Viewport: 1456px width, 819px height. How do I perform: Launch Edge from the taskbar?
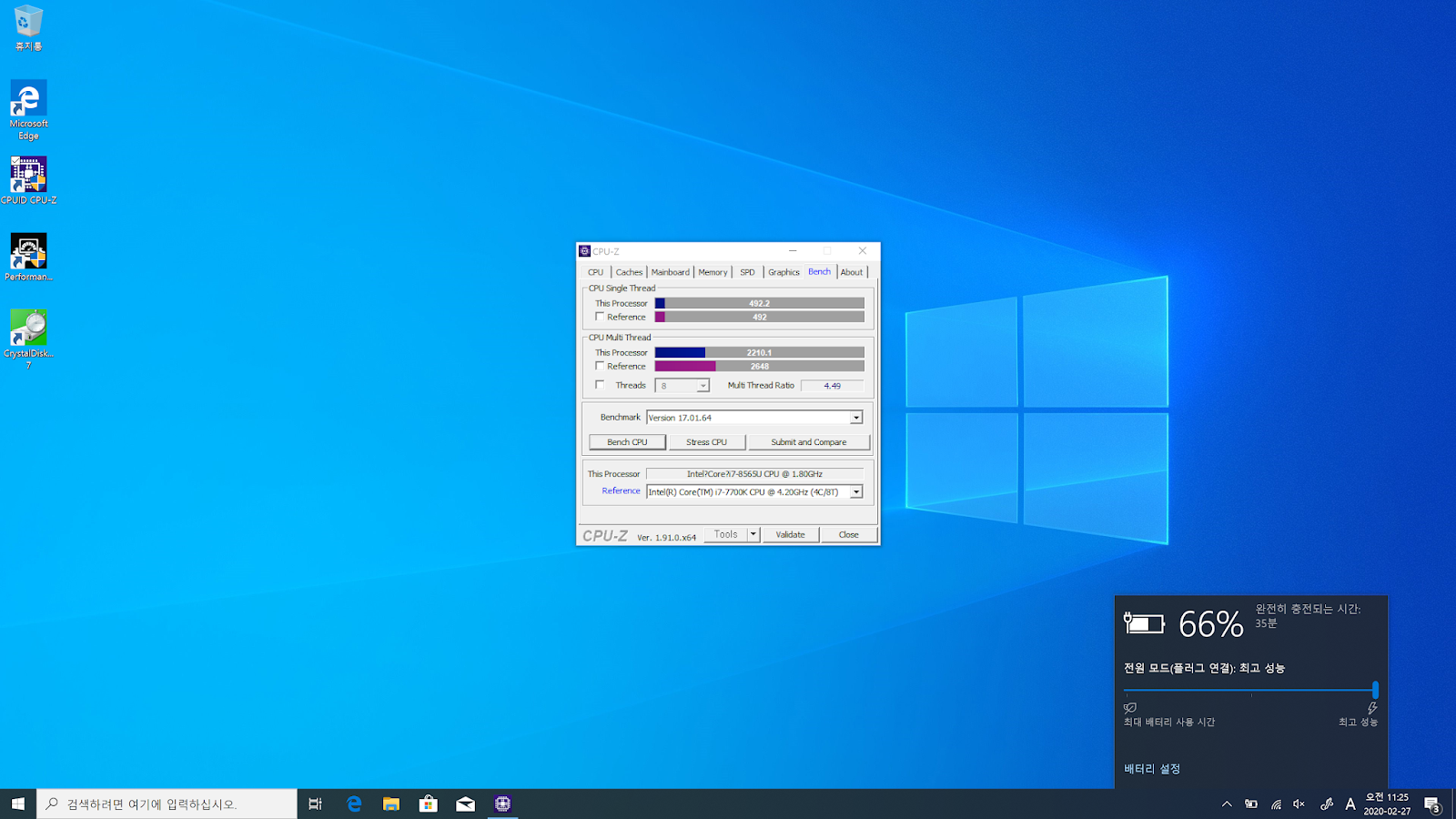(354, 804)
